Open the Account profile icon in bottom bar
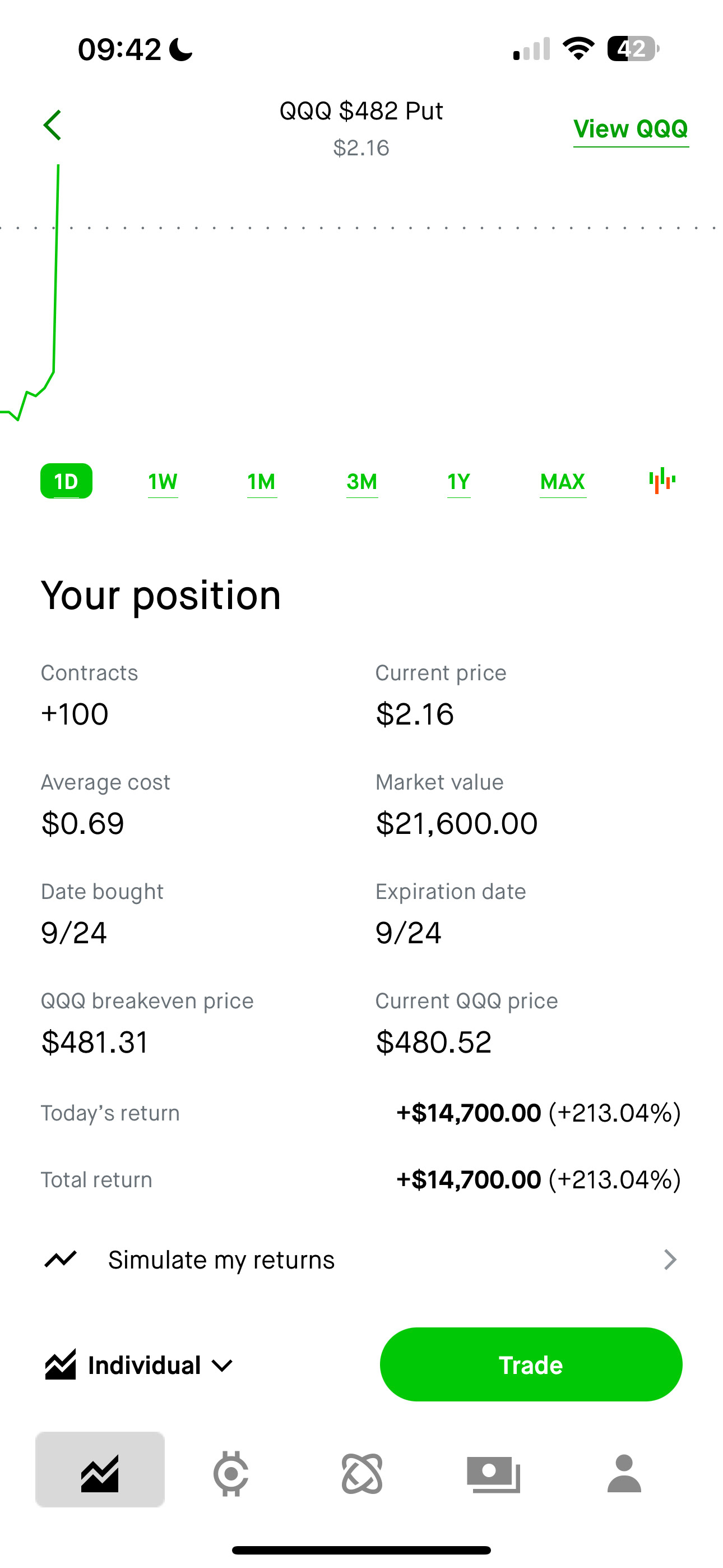This screenshot has width=723, height=1568. [x=624, y=1473]
